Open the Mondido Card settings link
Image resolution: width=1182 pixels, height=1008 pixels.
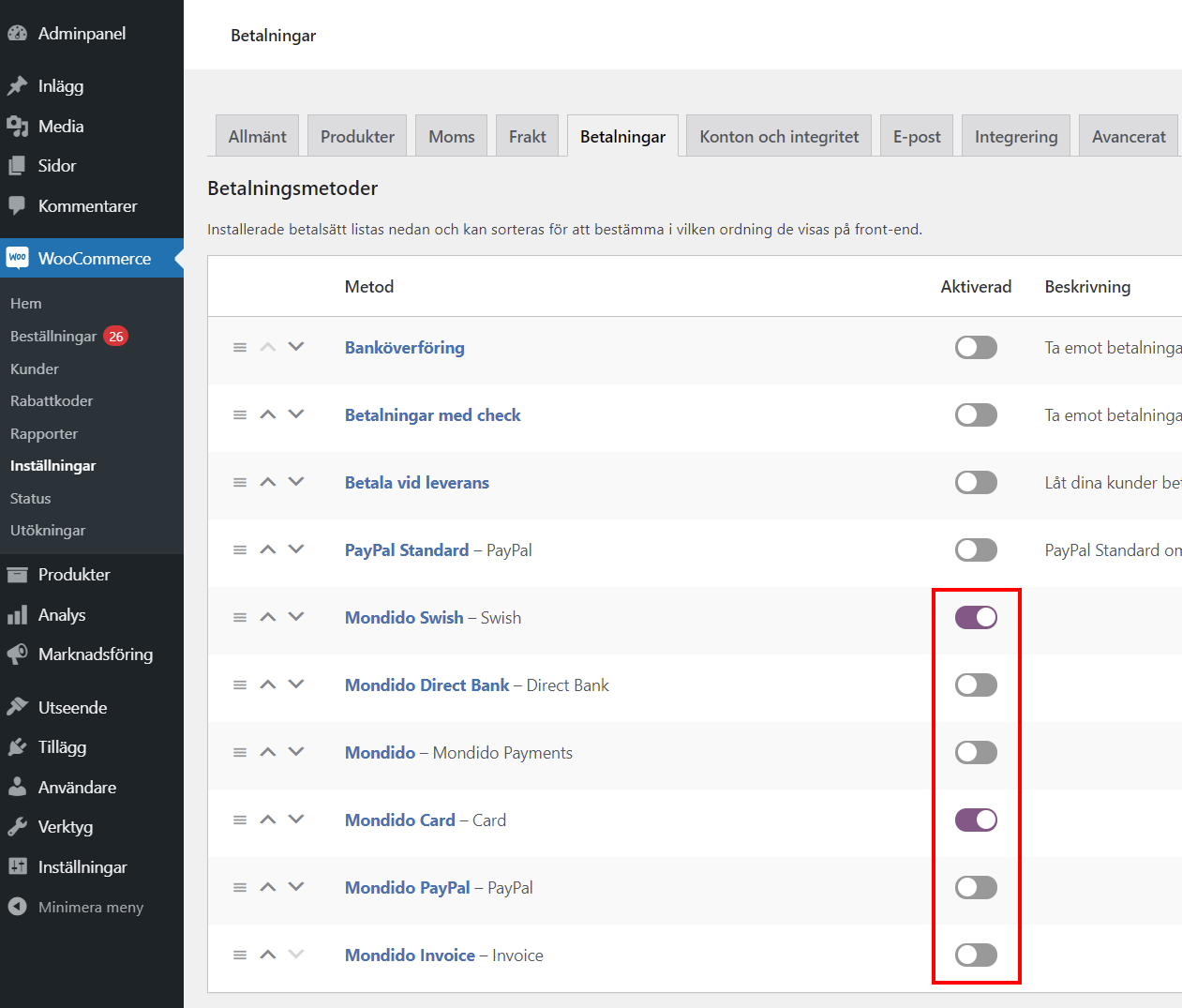400,820
